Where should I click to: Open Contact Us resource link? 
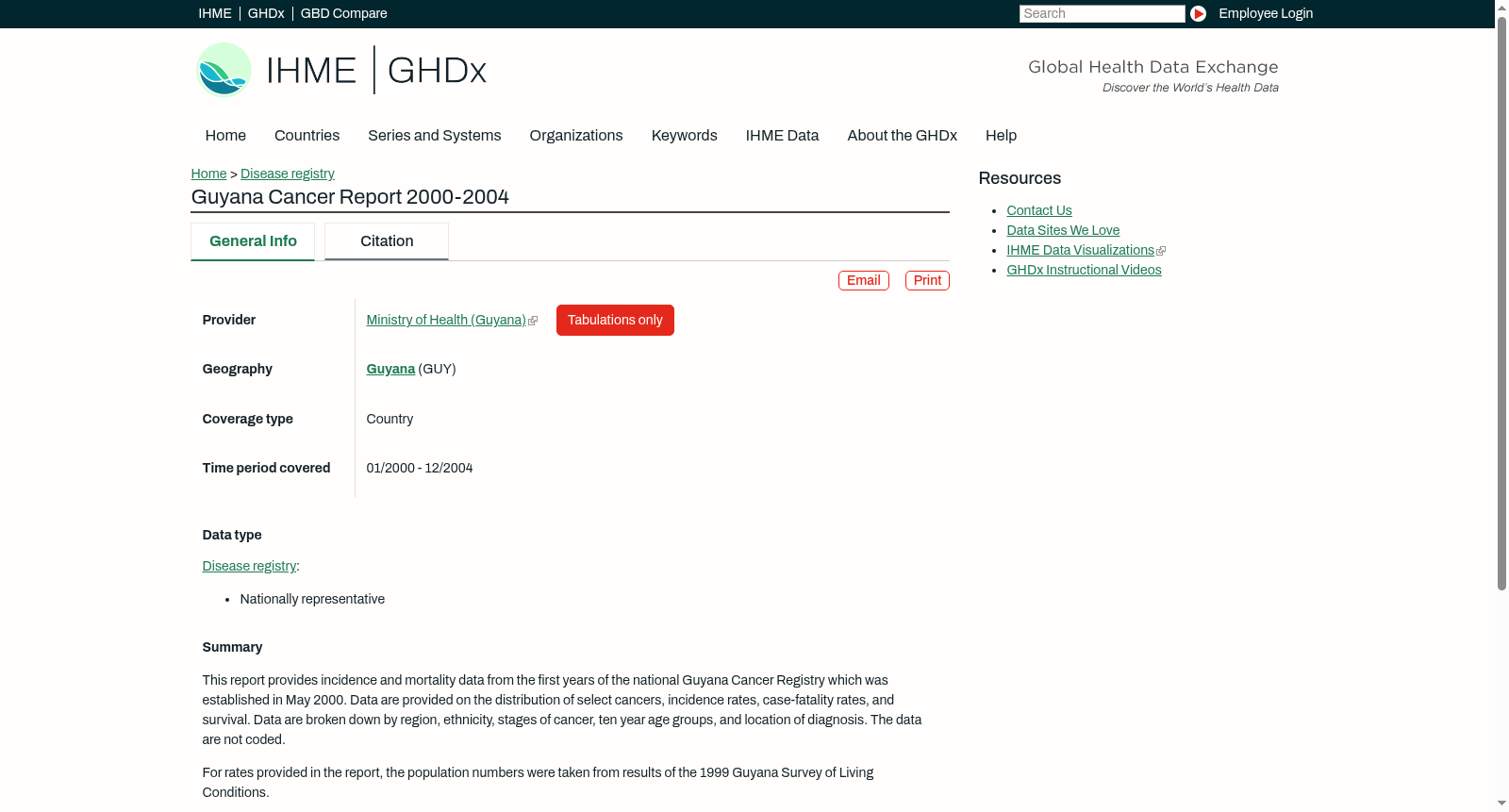1039,210
